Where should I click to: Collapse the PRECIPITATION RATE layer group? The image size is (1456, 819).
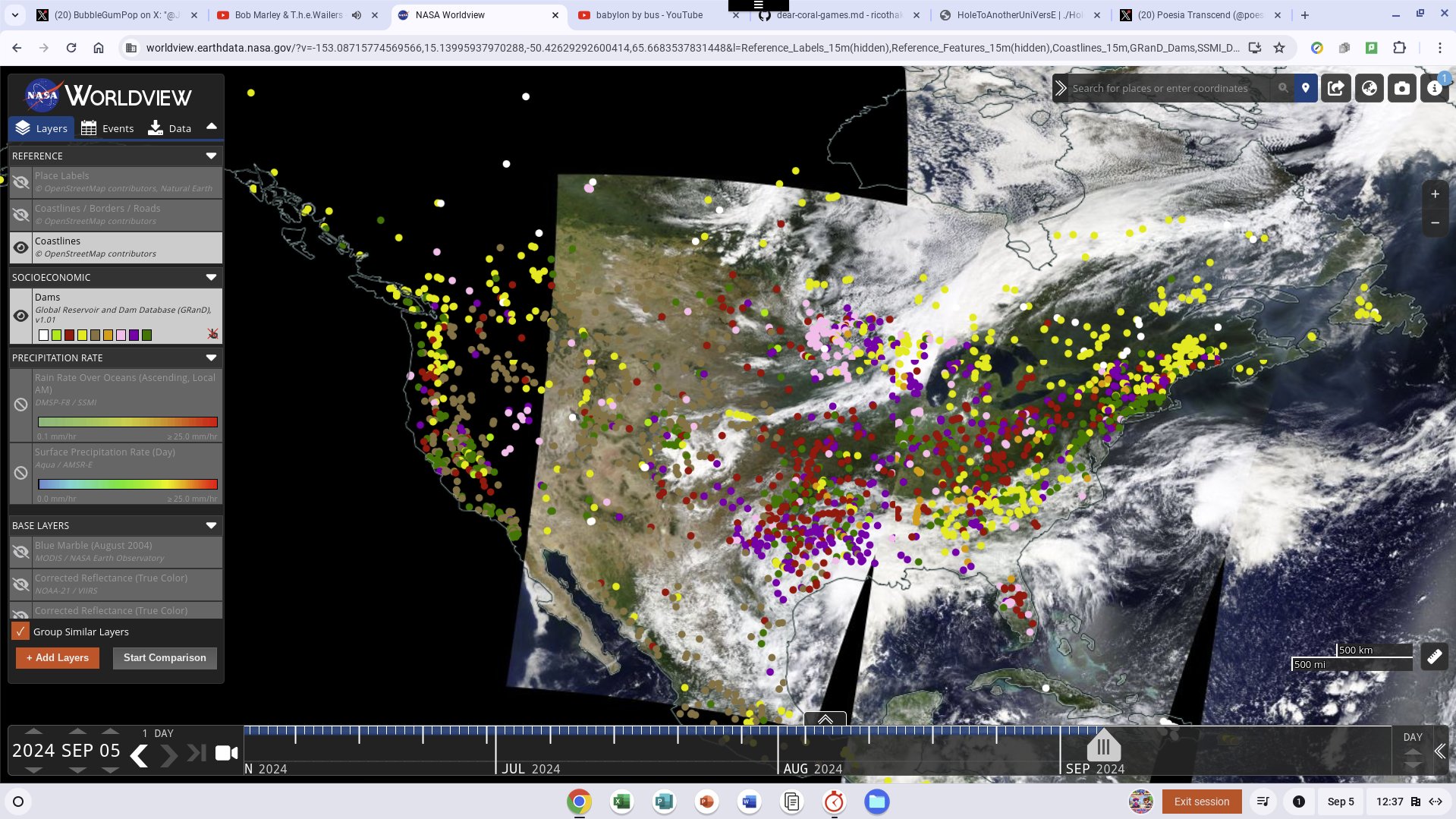(x=211, y=358)
